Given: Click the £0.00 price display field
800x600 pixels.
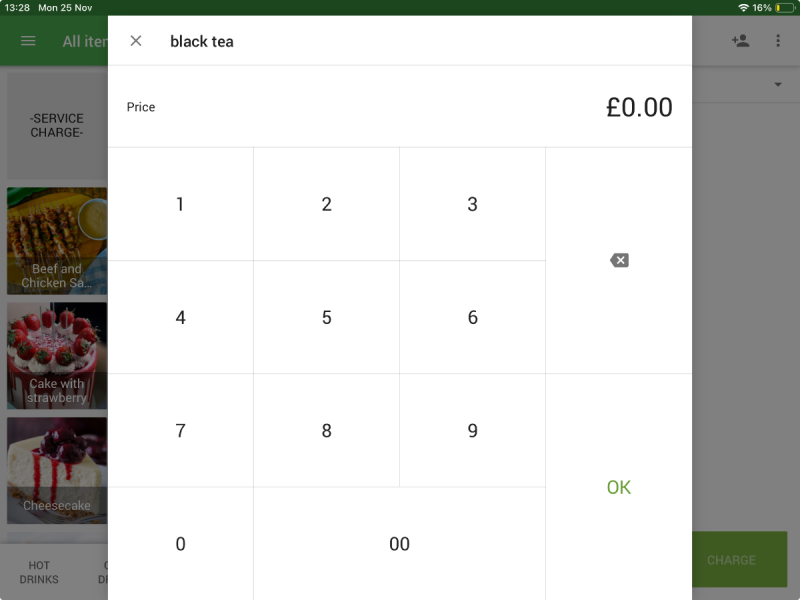Looking at the screenshot, I should (x=639, y=107).
